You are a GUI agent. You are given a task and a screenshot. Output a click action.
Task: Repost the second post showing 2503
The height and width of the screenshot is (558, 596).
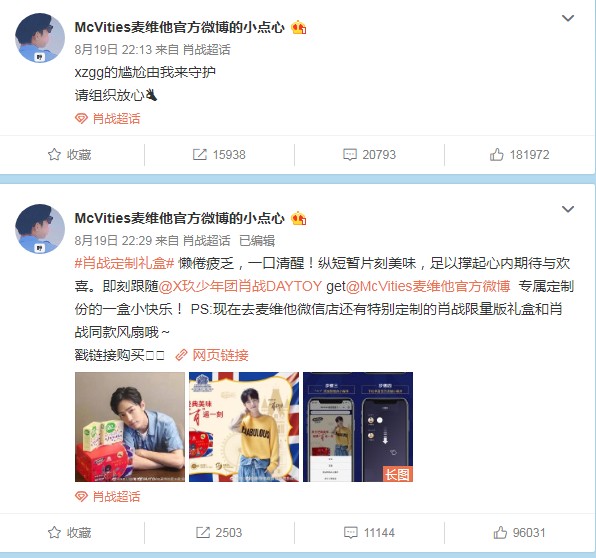click(203, 532)
